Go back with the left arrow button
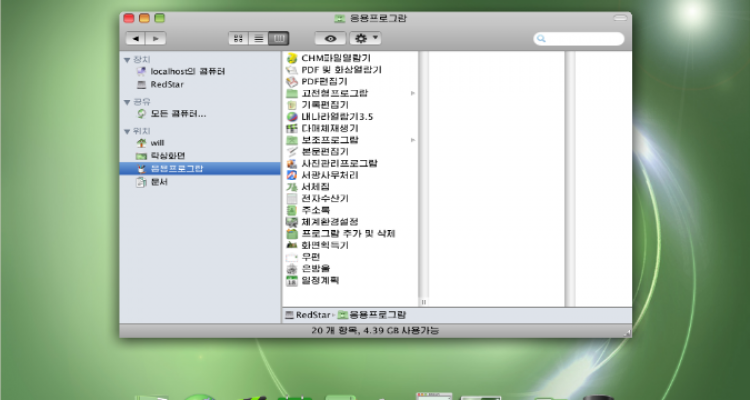Screen dimensions: 750x400 135,38
